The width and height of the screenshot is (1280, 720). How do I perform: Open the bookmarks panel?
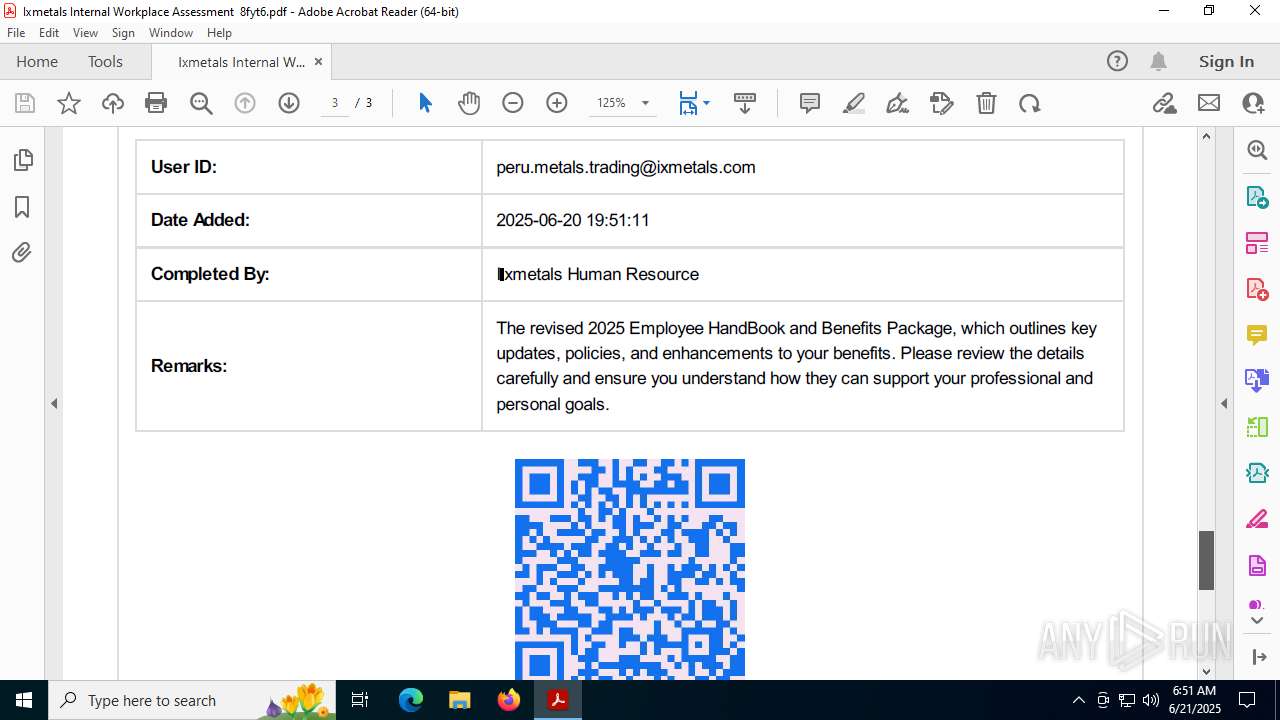pos(22,207)
